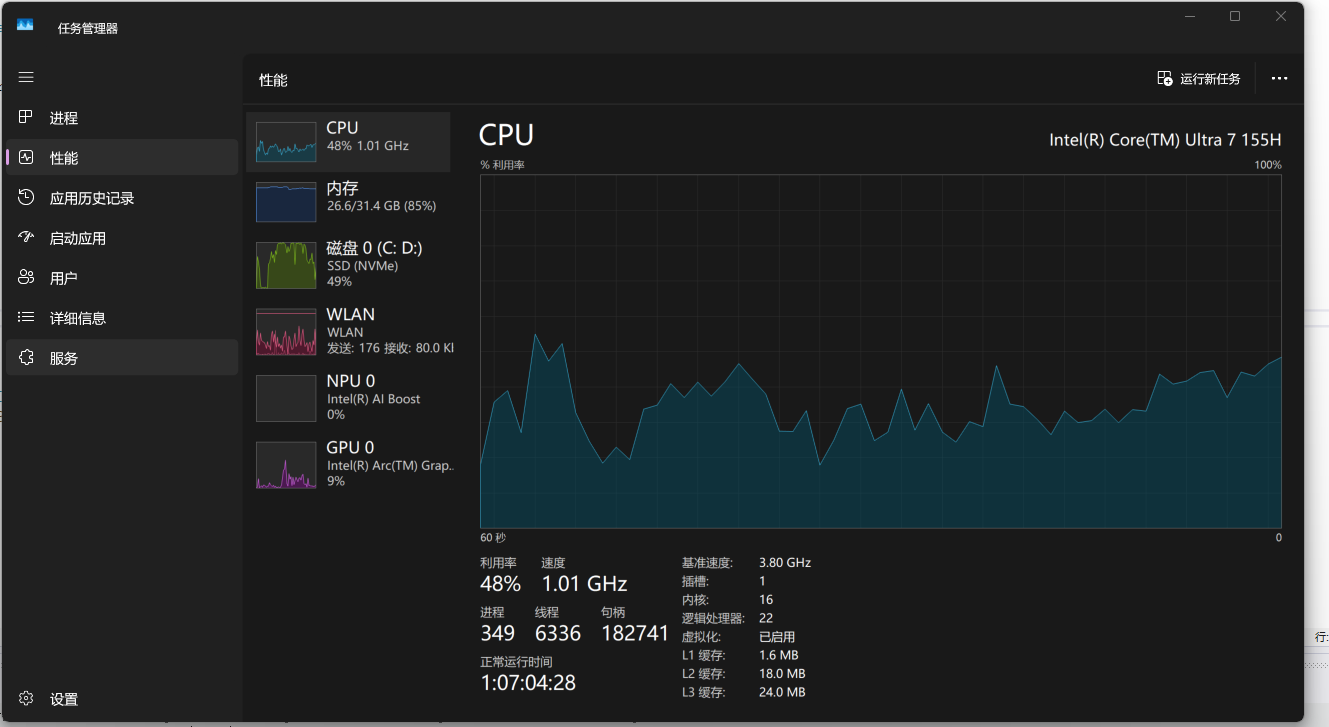Select the CPU performance thumbnail
This screenshot has width=1329, height=727.
point(285,142)
